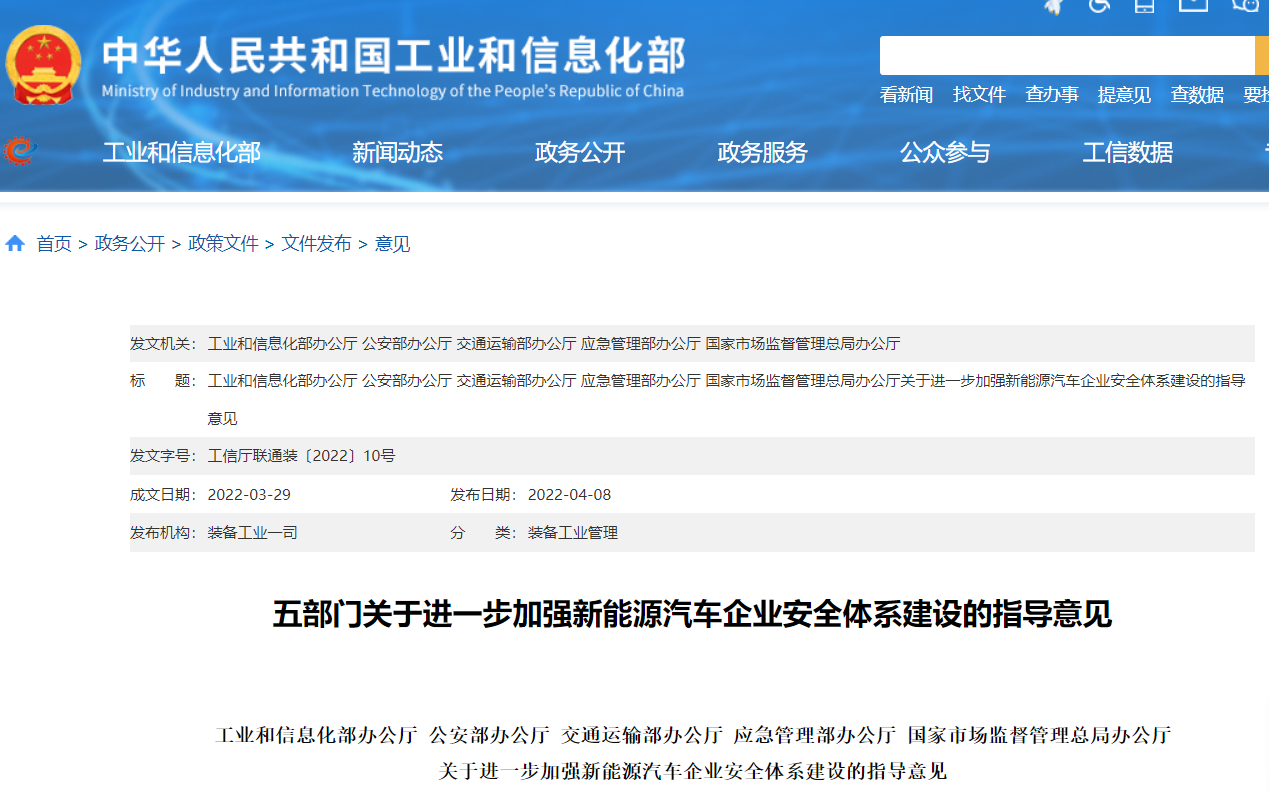Open the 政务公开 navigation menu
Viewport: 1269px width, 793px height.
click(x=580, y=153)
